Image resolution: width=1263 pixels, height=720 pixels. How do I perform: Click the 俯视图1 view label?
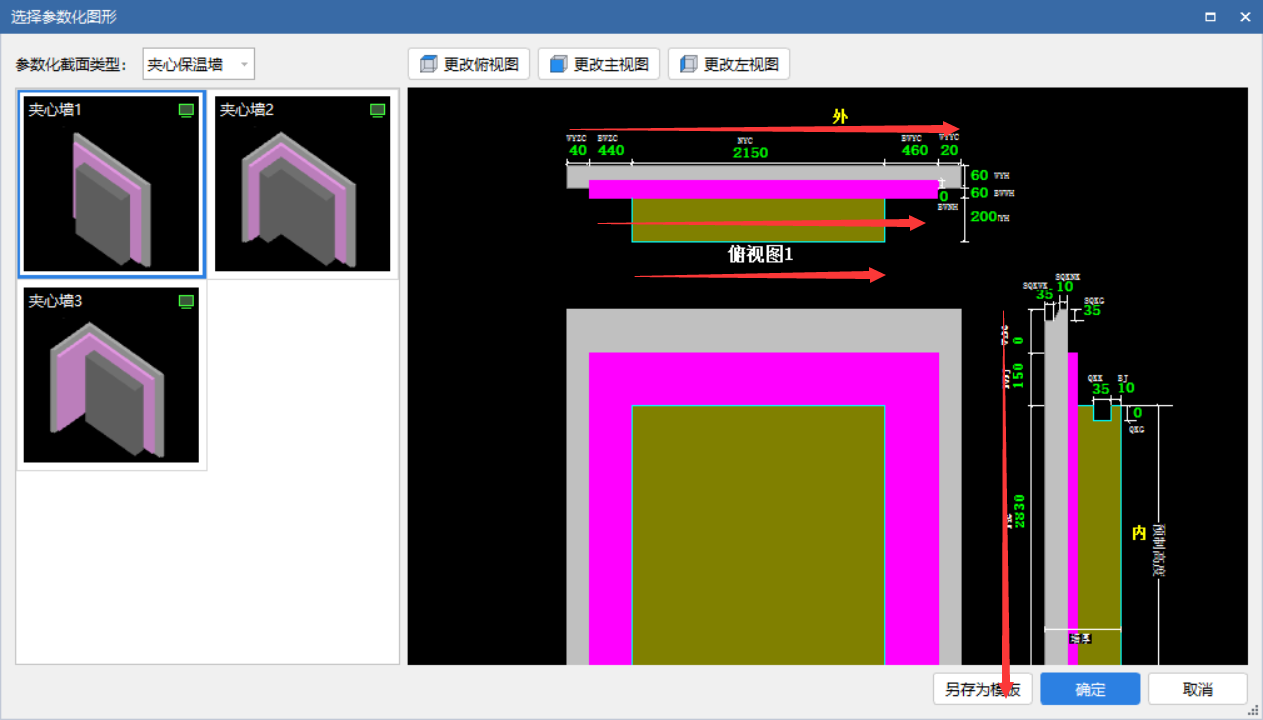coord(760,254)
